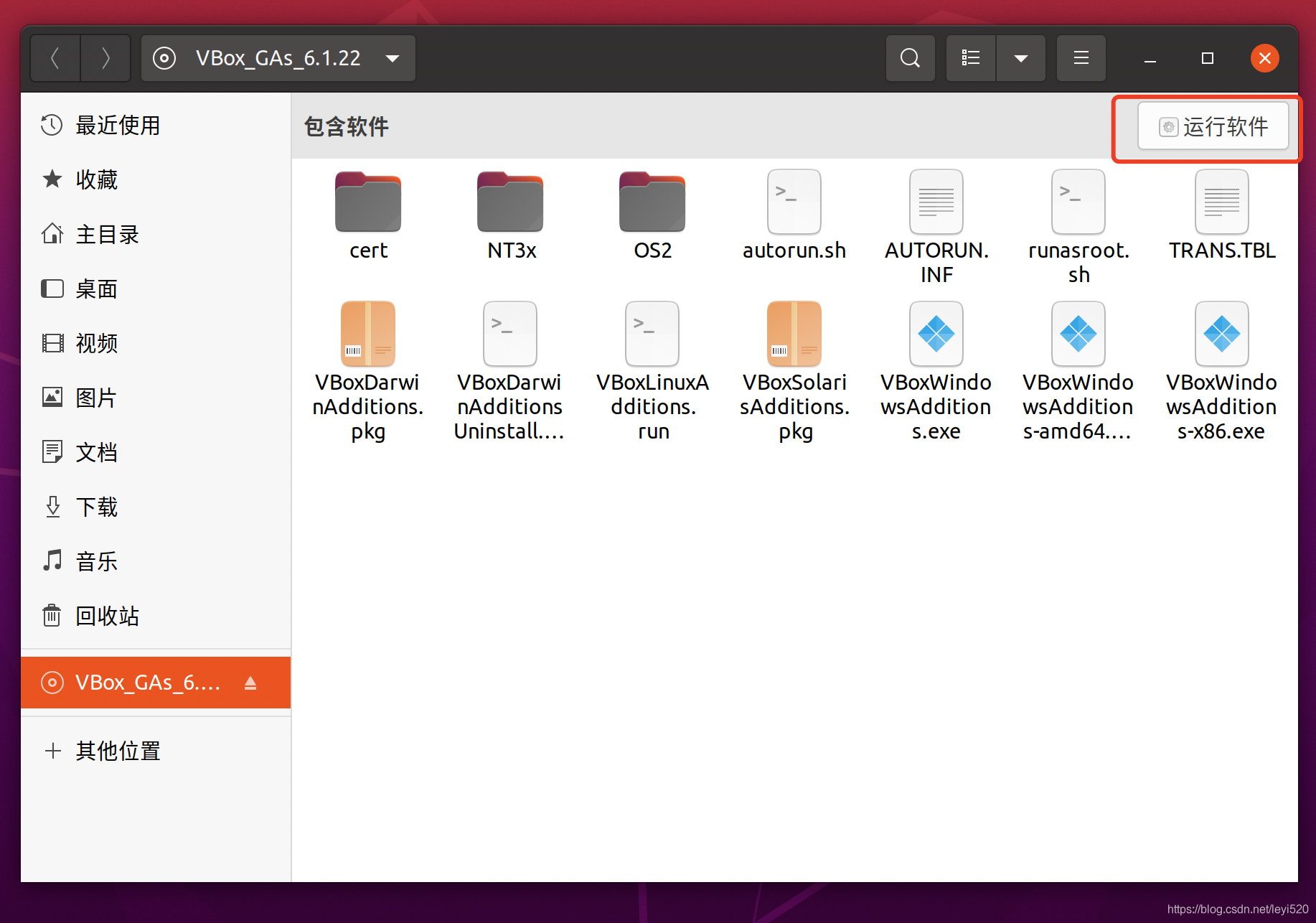Select the AUTORUN.INF file icon
Viewport: 1316px width, 923px height.
(x=936, y=202)
